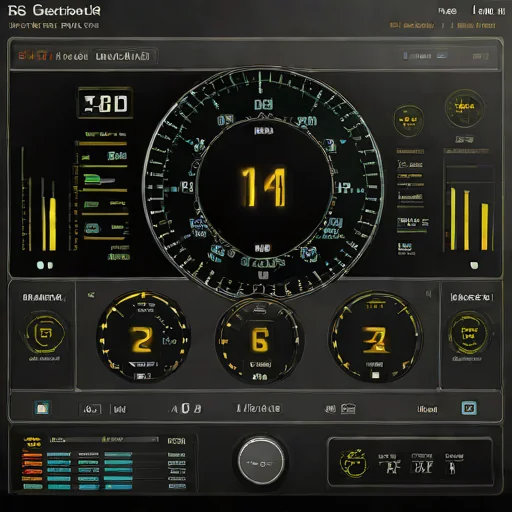Expand the small marker right of the third gauge
Image resolution: width=512 pixels, height=512 pixels.
[x=429, y=294]
